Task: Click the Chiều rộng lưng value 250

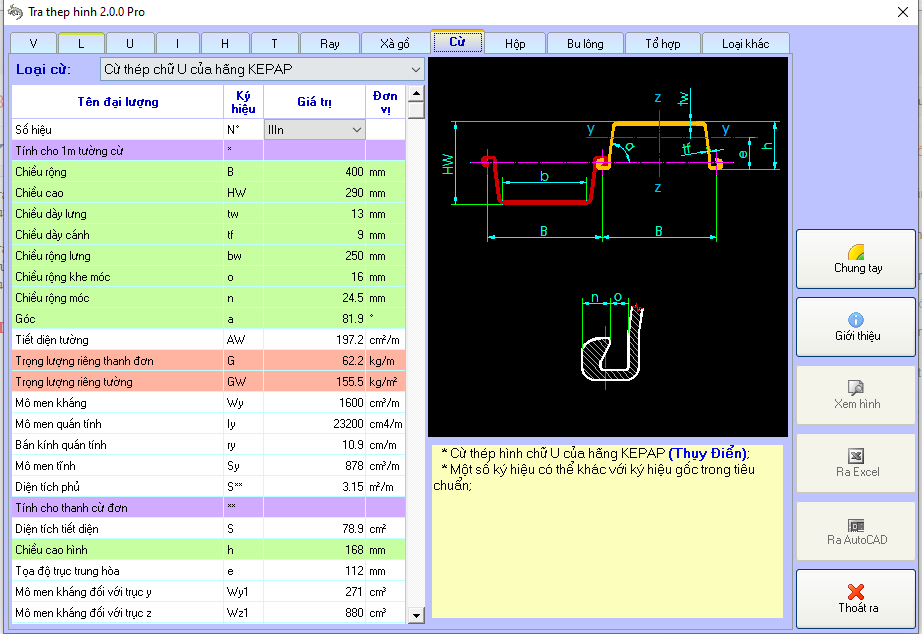Action: click(315, 256)
